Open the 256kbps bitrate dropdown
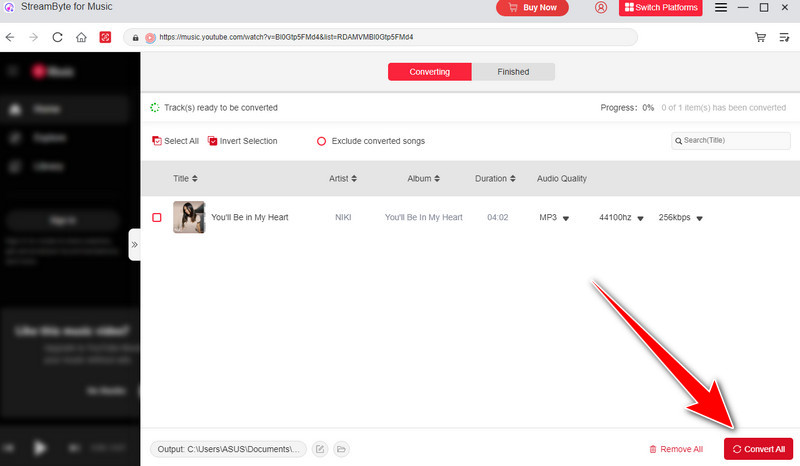This screenshot has width=800, height=466. 681,217
